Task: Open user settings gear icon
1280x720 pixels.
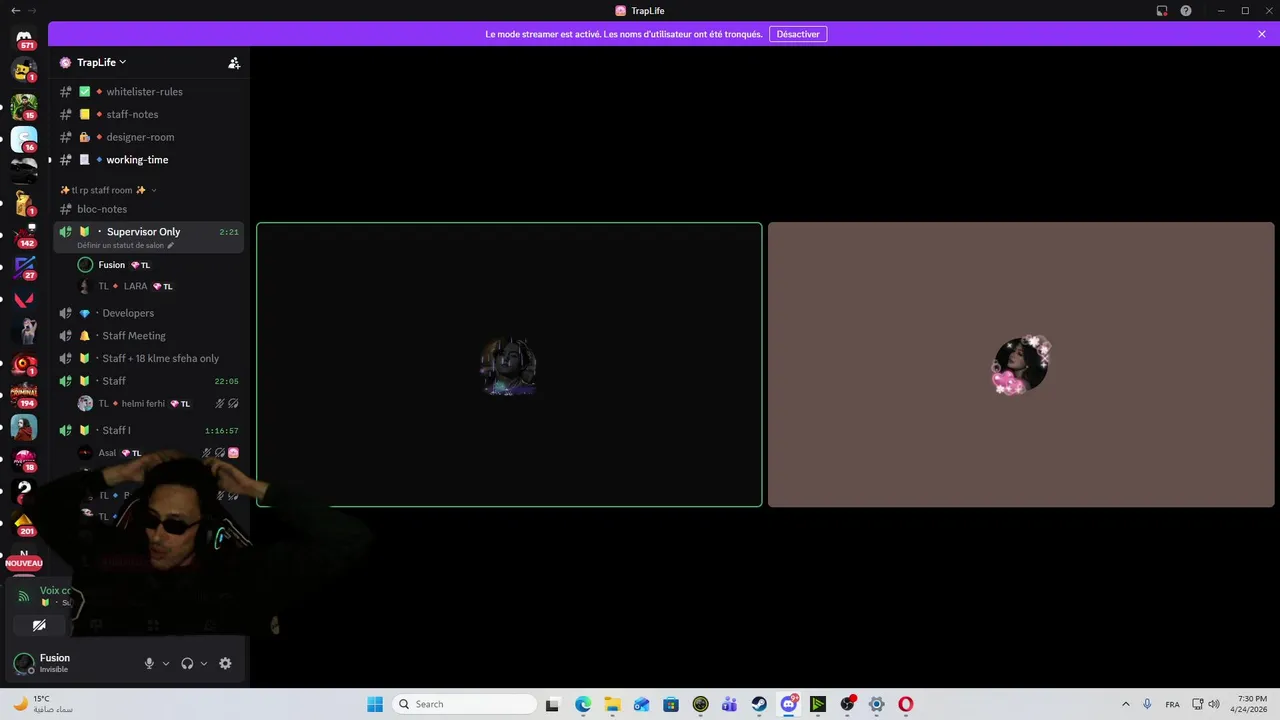Action: coord(225,663)
